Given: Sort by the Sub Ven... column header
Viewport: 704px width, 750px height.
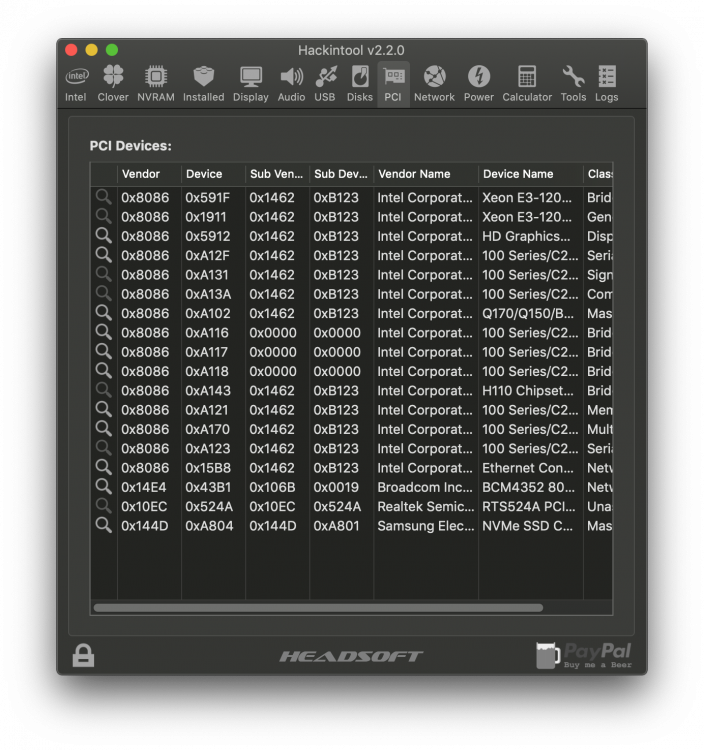Looking at the screenshot, I should point(277,174).
